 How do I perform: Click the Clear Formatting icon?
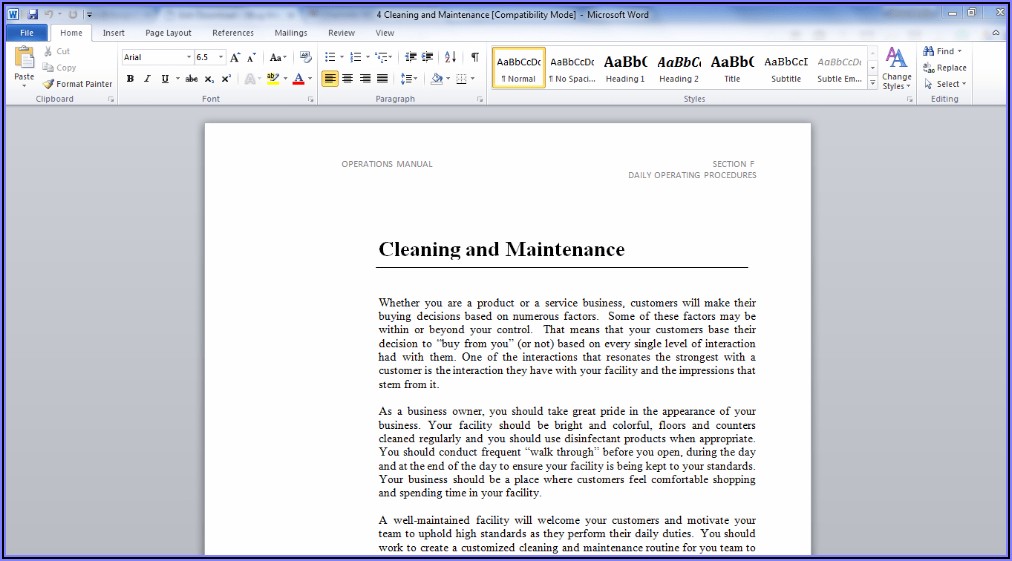click(306, 58)
